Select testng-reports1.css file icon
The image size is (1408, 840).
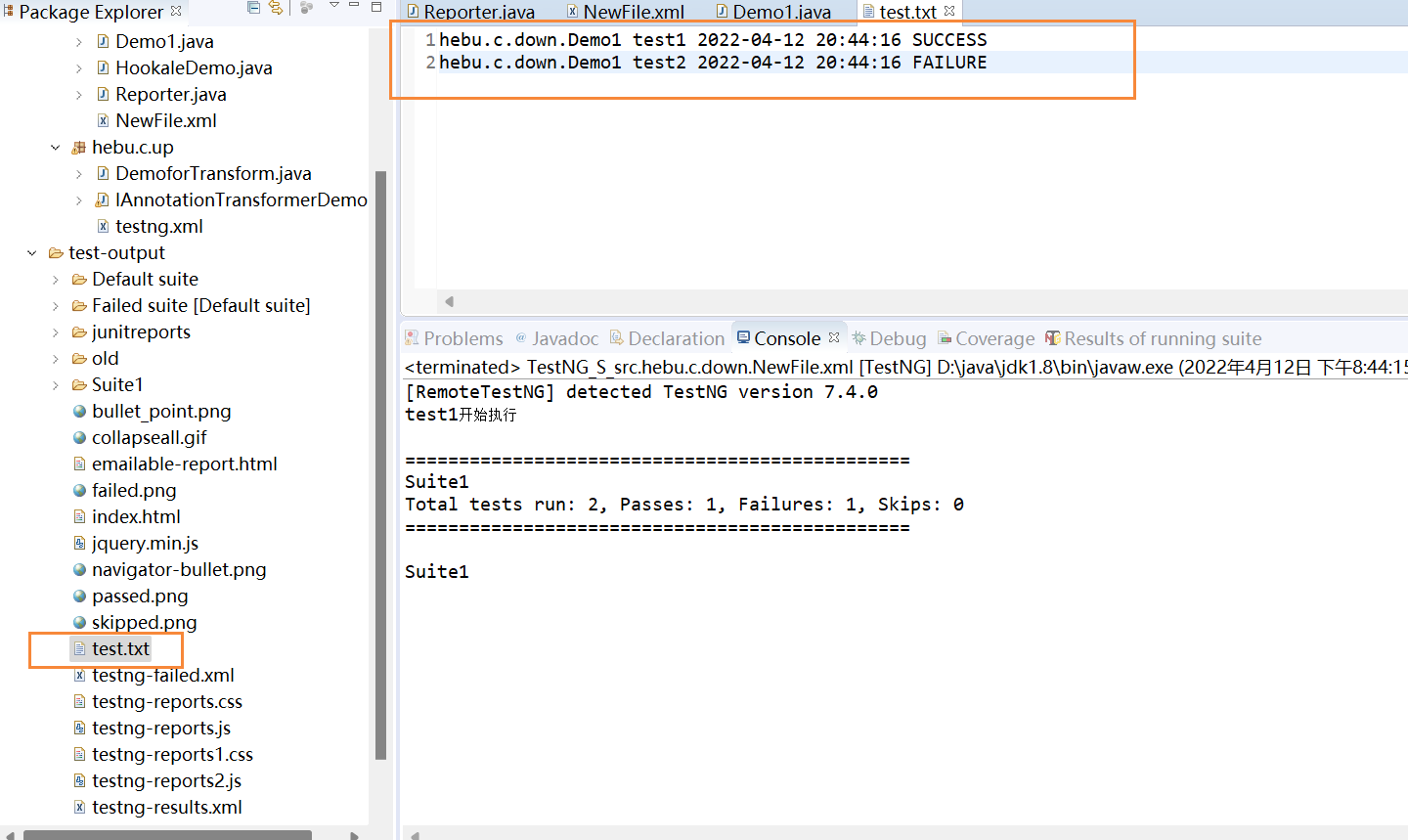coord(80,755)
